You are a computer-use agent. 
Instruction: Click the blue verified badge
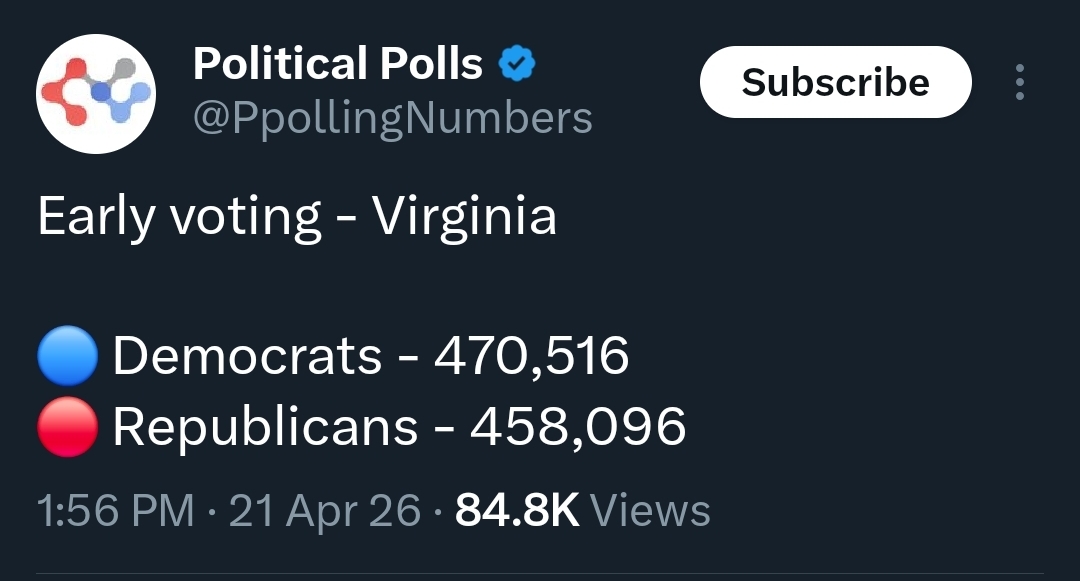click(517, 65)
